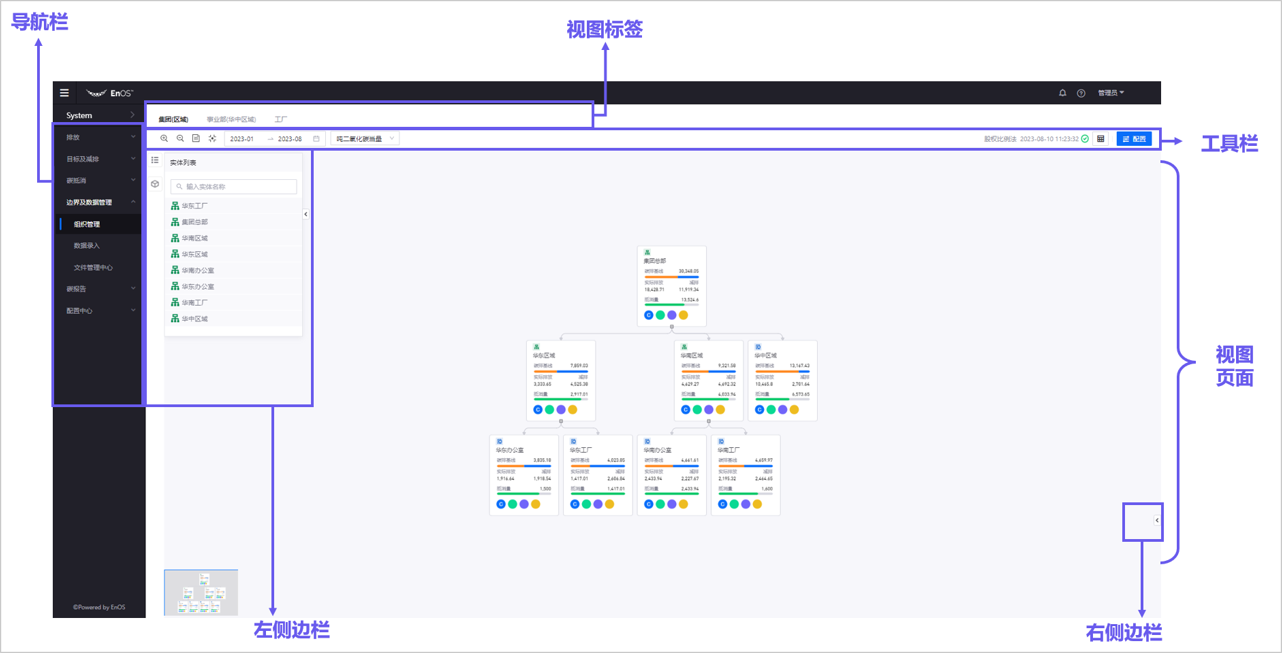Open the 管理员 user dropdown
The height and width of the screenshot is (653, 1282).
click(x=1111, y=93)
